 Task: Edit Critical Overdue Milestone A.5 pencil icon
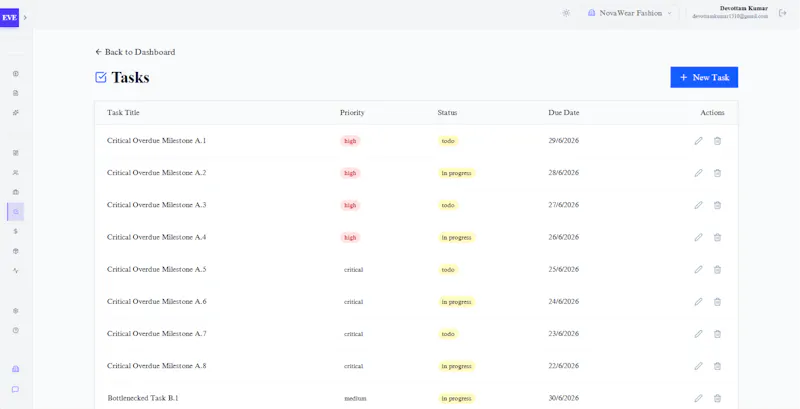(x=698, y=269)
